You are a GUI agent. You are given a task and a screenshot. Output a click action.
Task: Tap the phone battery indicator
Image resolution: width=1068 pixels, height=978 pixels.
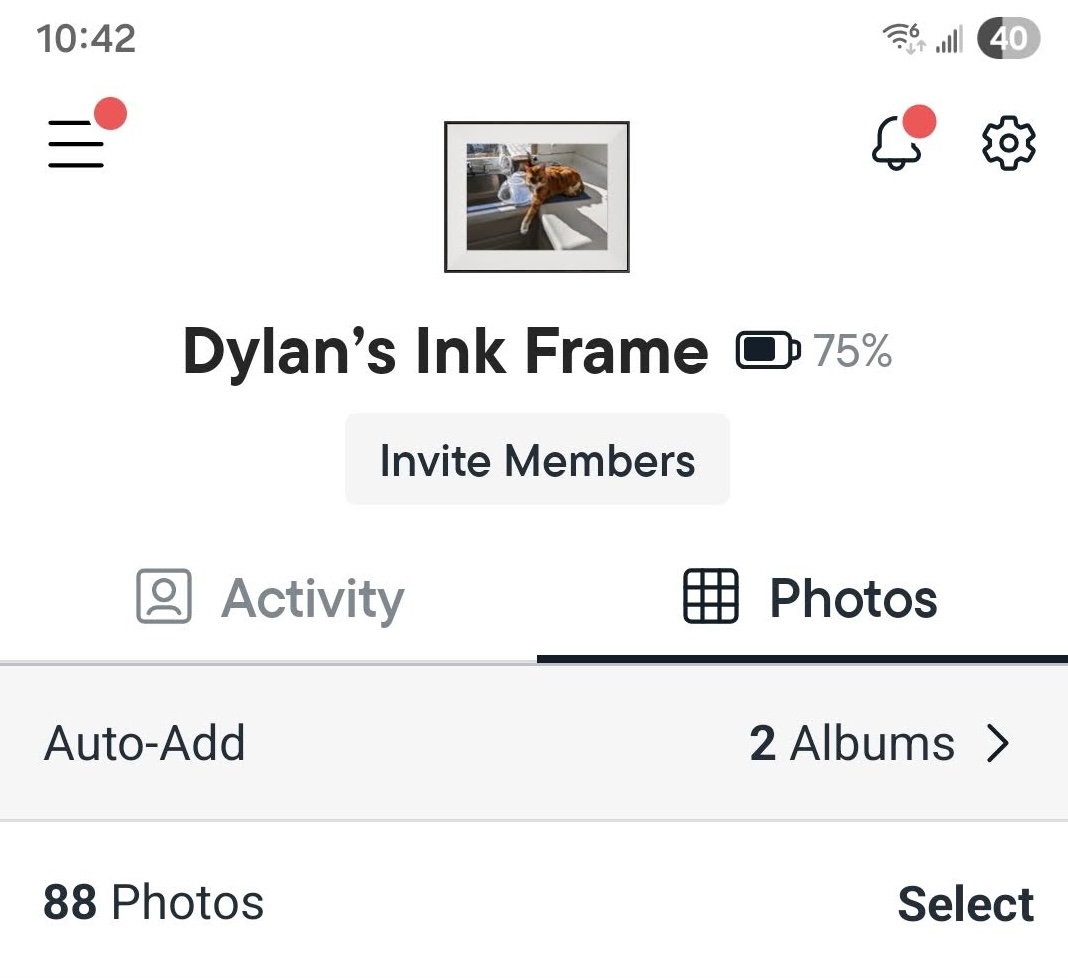tap(1008, 39)
